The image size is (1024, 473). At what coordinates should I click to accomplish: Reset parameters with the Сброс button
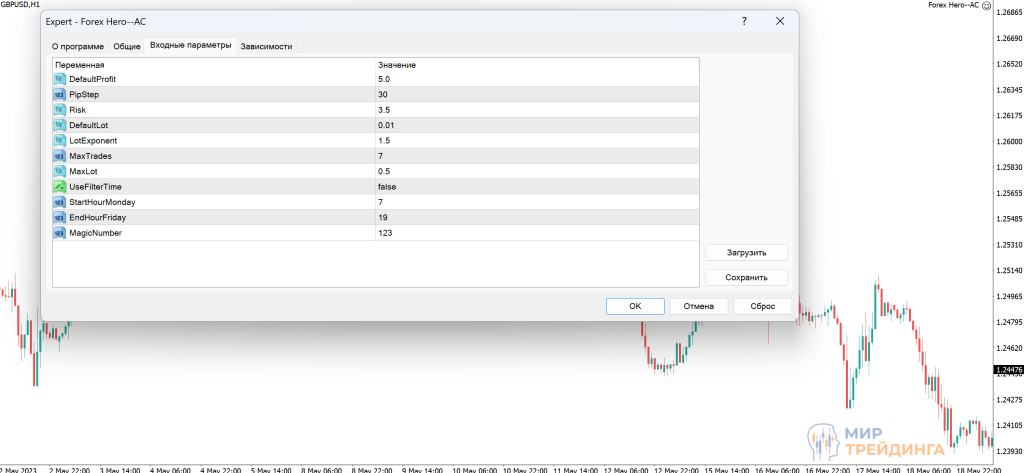coord(762,306)
